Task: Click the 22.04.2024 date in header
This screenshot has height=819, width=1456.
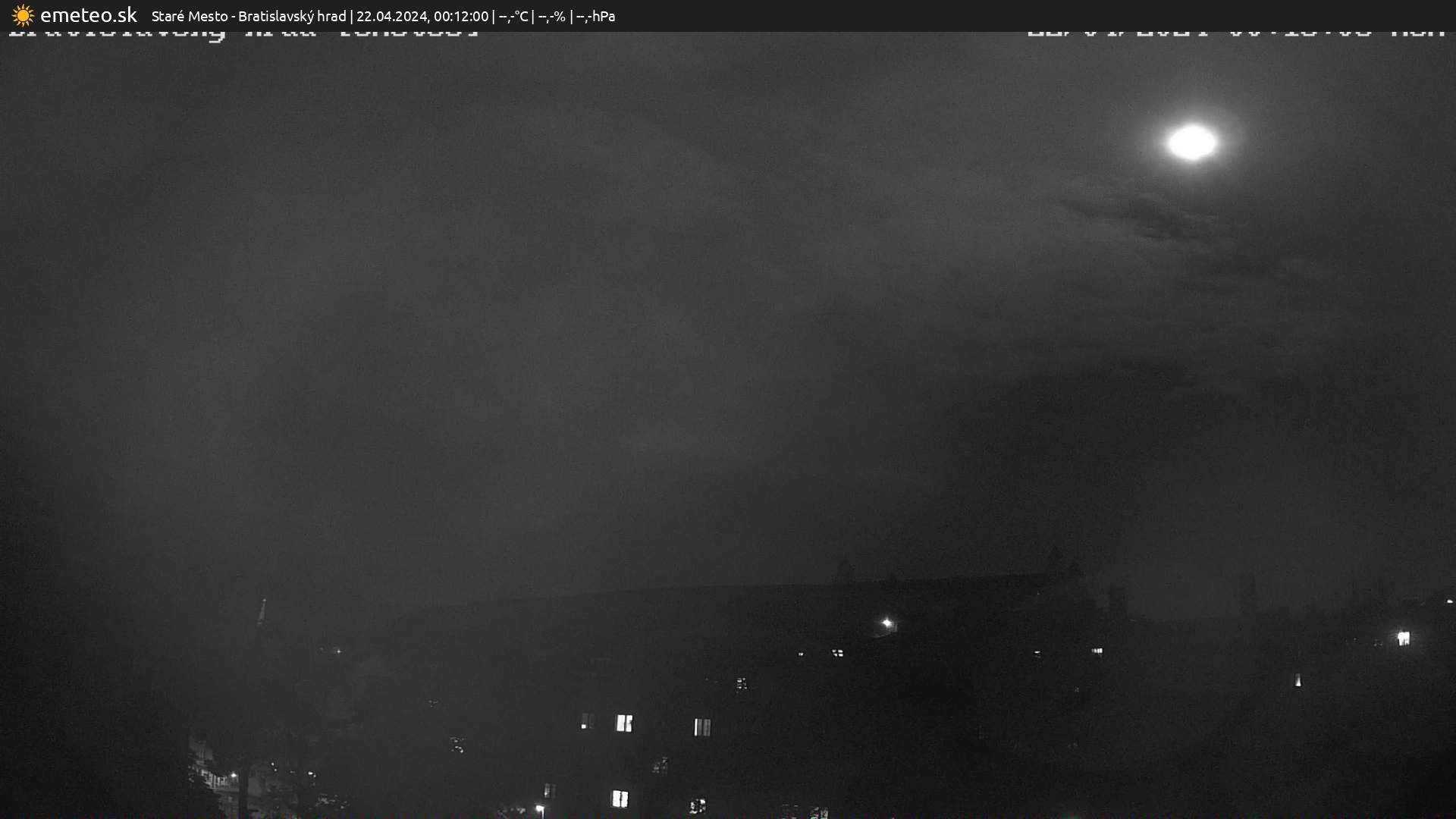Action: tap(391, 16)
